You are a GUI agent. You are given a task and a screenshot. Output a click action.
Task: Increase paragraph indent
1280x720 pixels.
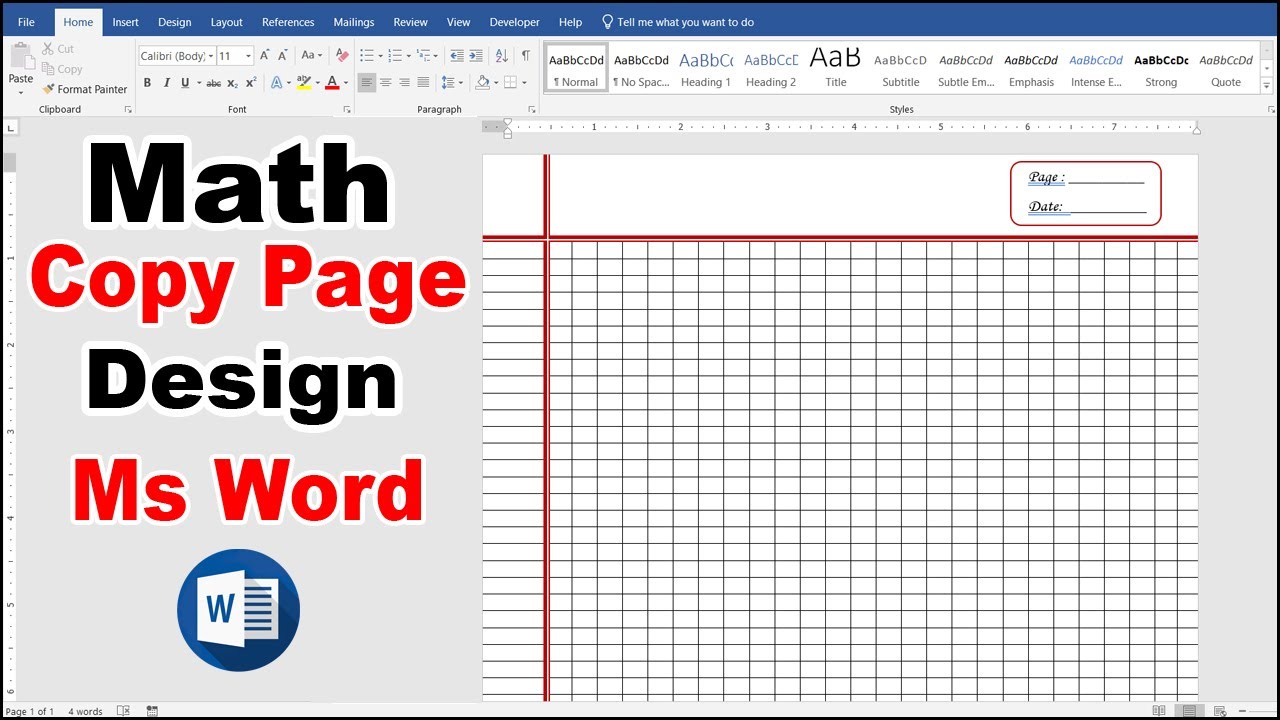click(476, 56)
